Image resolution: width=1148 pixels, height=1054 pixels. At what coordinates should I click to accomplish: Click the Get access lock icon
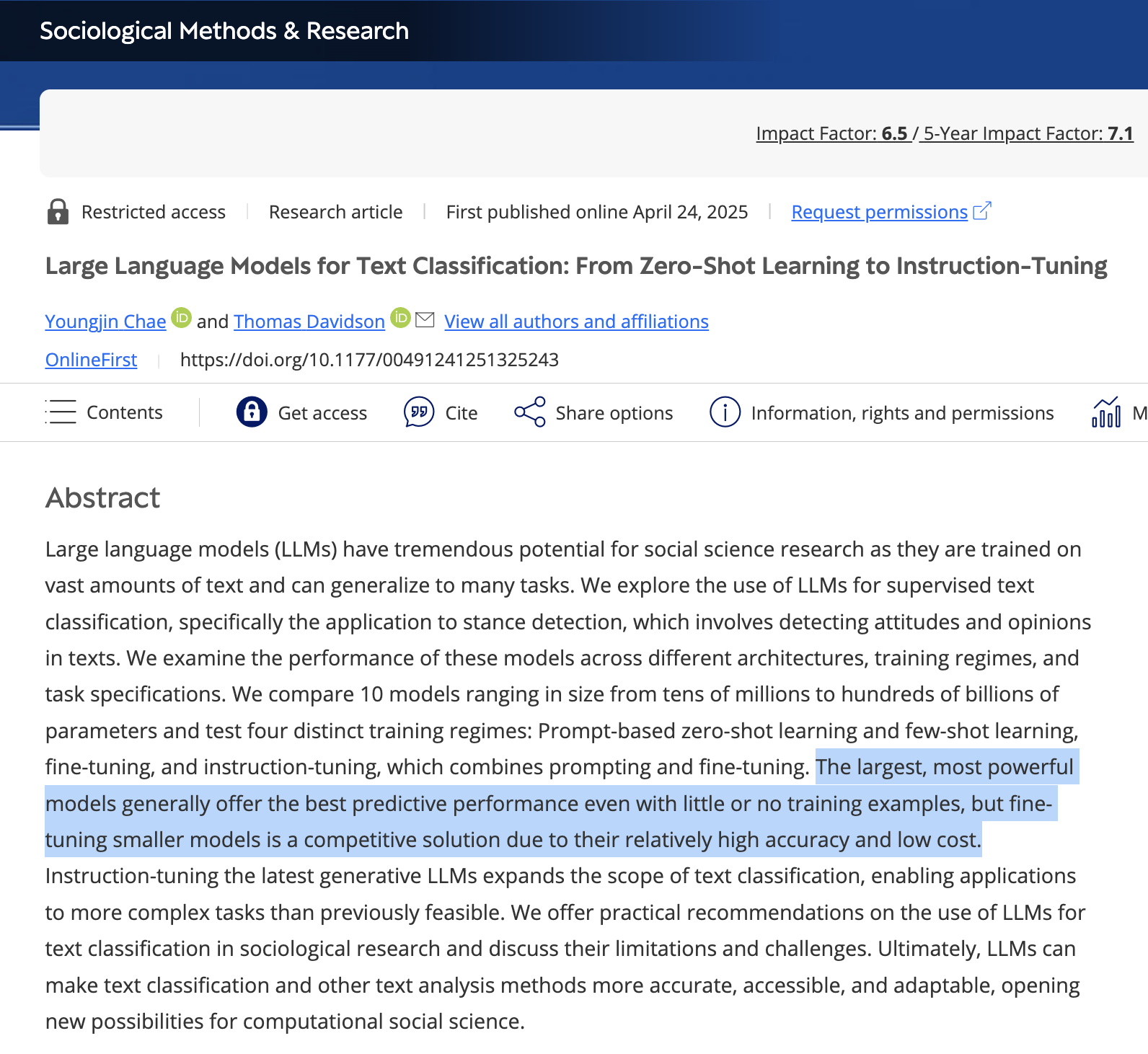click(252, 412)
